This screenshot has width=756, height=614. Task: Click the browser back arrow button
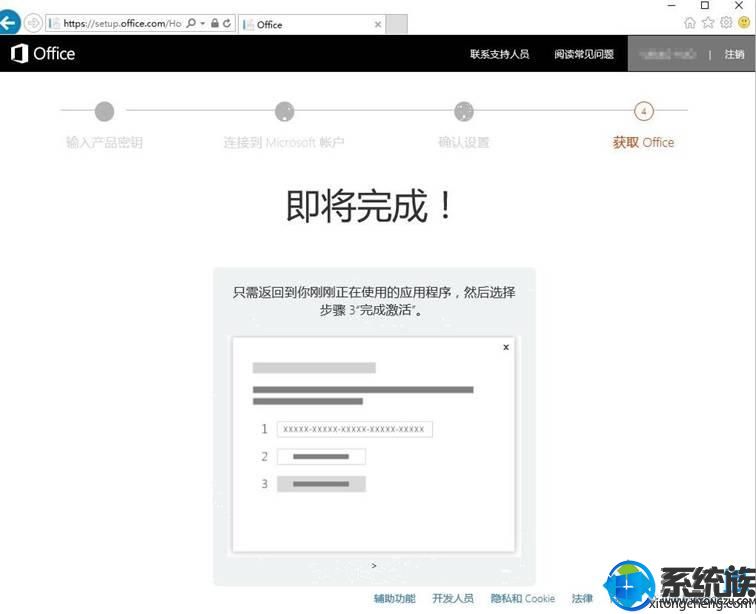pos(9,23)
